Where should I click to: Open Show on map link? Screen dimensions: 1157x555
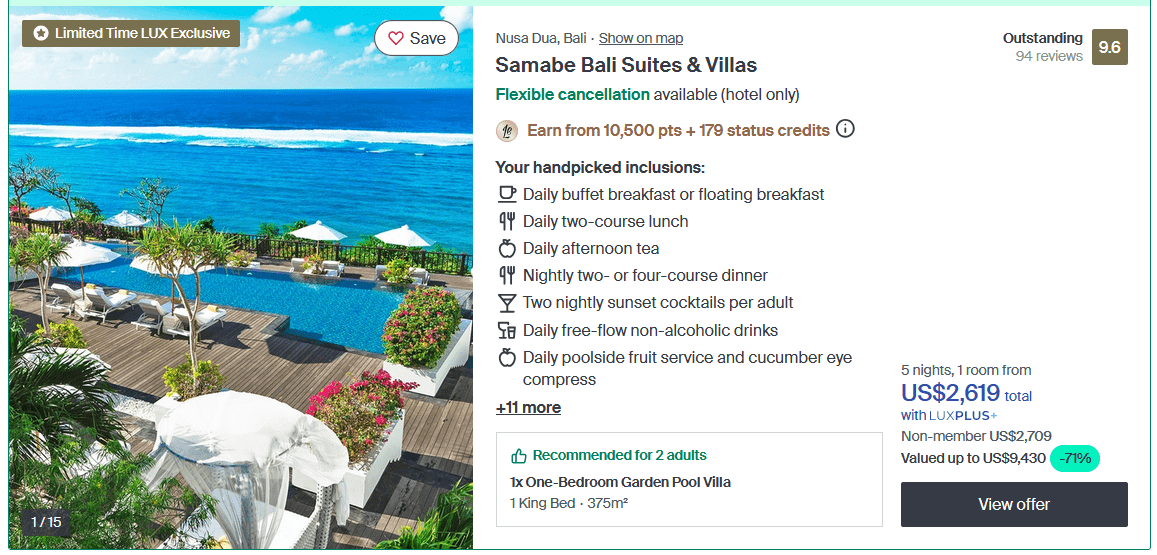point(640,38)
